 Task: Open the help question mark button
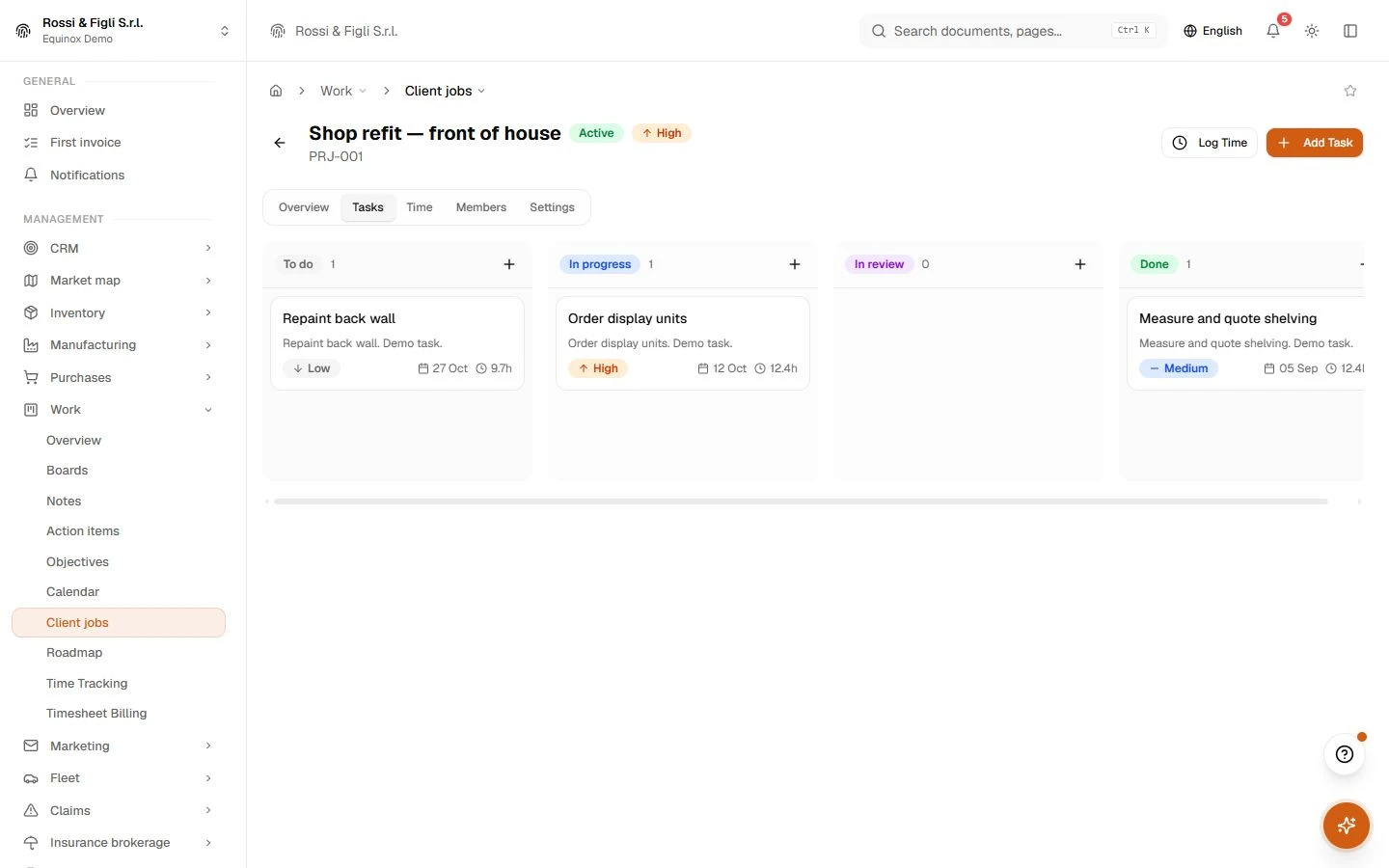pos(1345,754)
